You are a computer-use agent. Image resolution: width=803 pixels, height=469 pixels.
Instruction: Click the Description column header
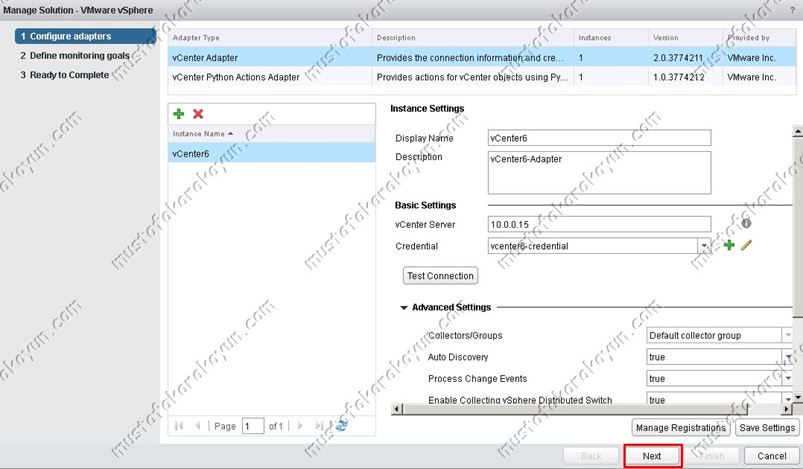[x=473, y=38]
